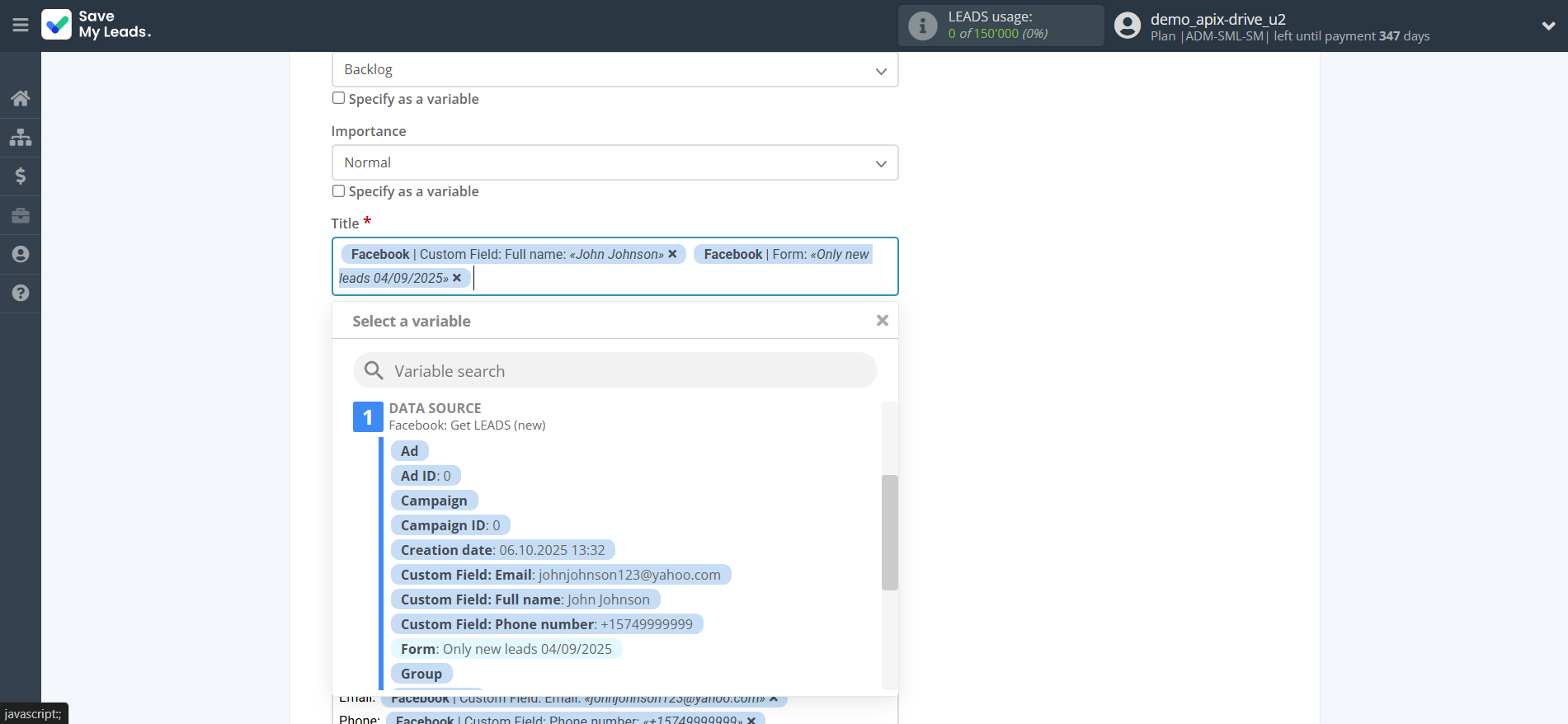Click the LEADS usage info icon
The width and height of the screenshot is (1568, 724).
pos(922,26)
